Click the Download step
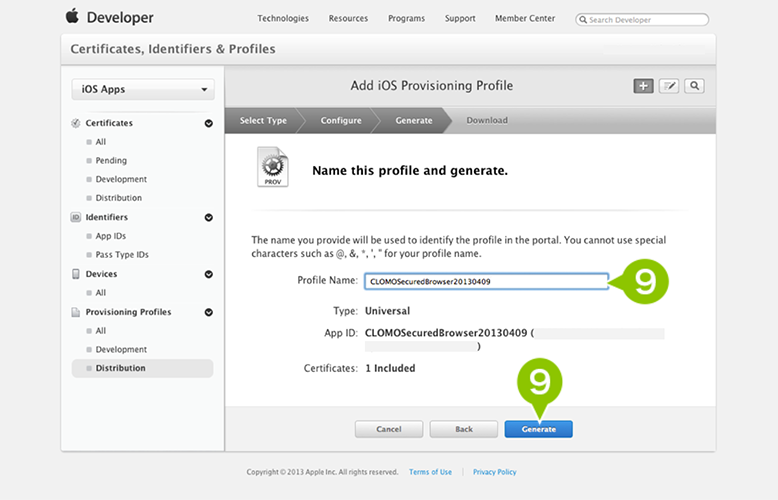This screenshot has width=778, height=500. coord(487,121)
